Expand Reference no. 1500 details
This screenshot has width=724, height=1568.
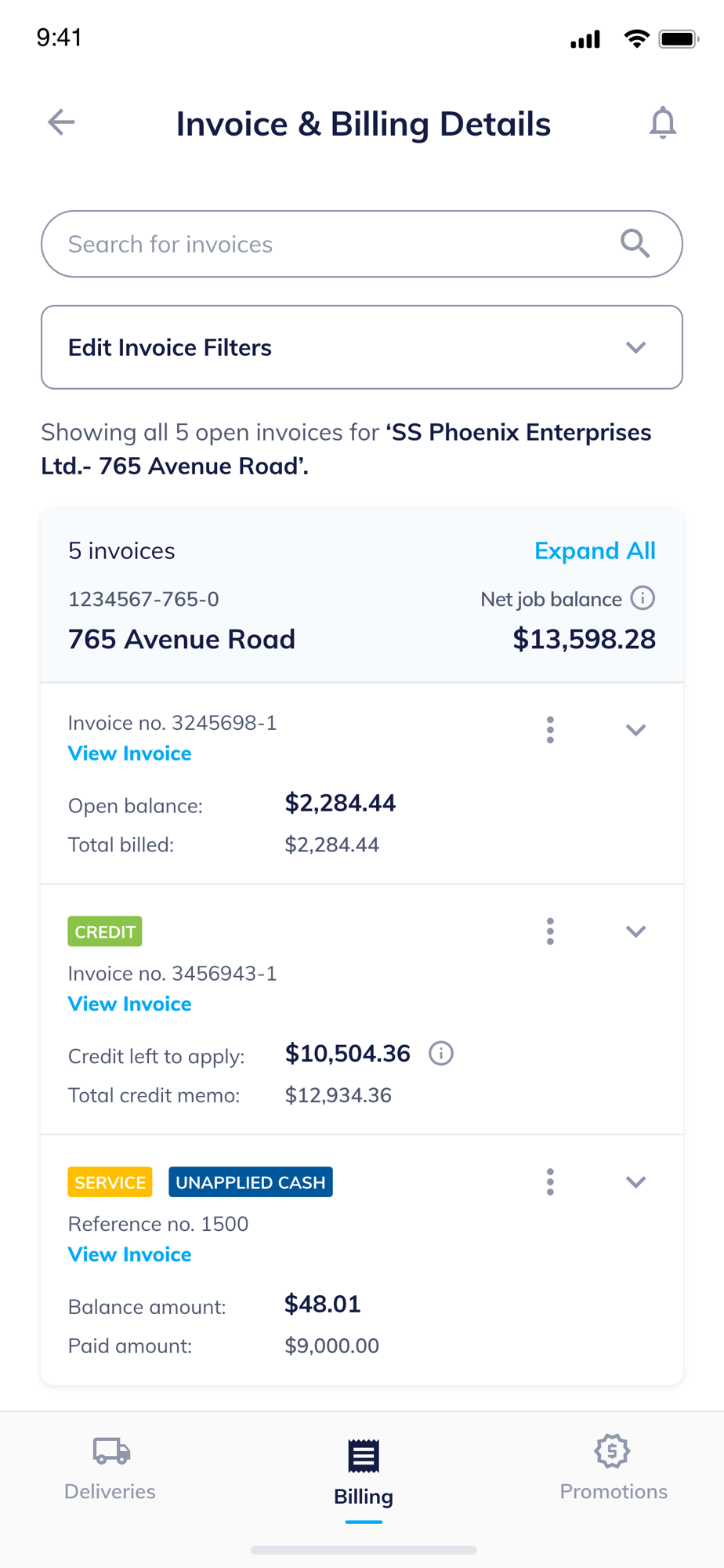coord(635,1182)
